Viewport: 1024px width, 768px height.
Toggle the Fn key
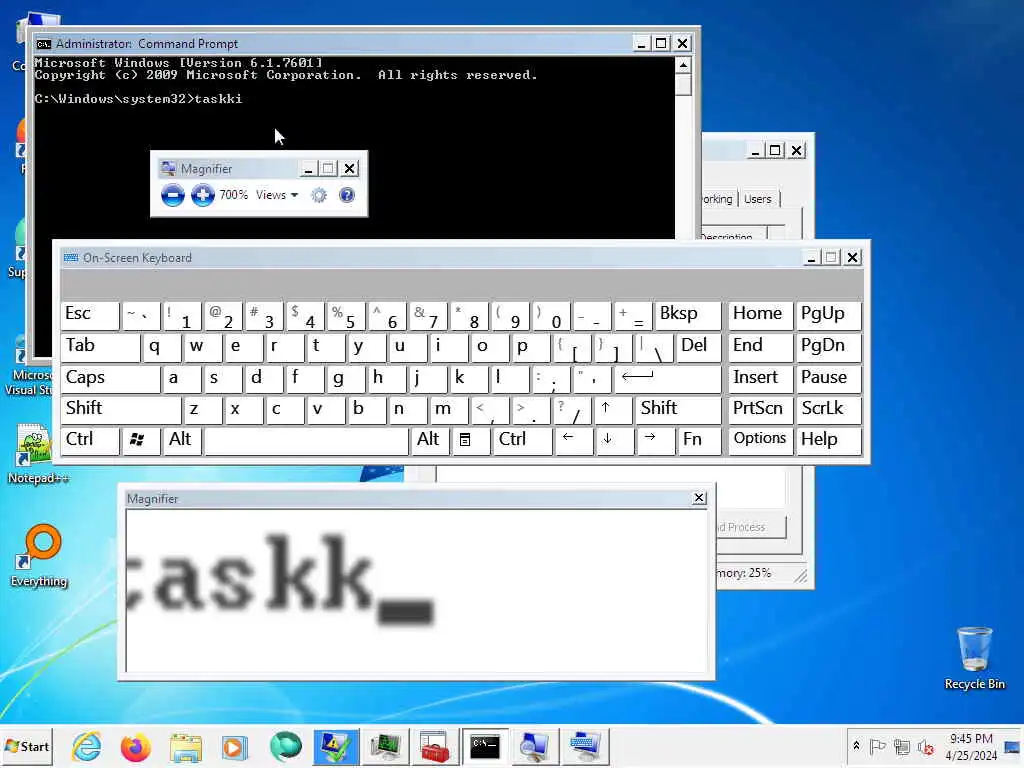pyautogui.click(x=698, y=440)
